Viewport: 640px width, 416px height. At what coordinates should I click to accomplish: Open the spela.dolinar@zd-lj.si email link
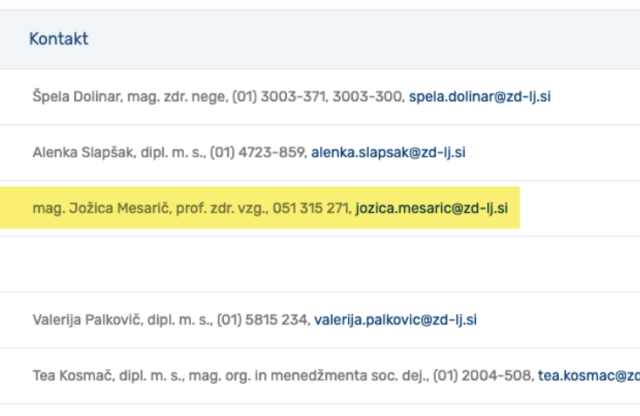[x=480, y=97]
